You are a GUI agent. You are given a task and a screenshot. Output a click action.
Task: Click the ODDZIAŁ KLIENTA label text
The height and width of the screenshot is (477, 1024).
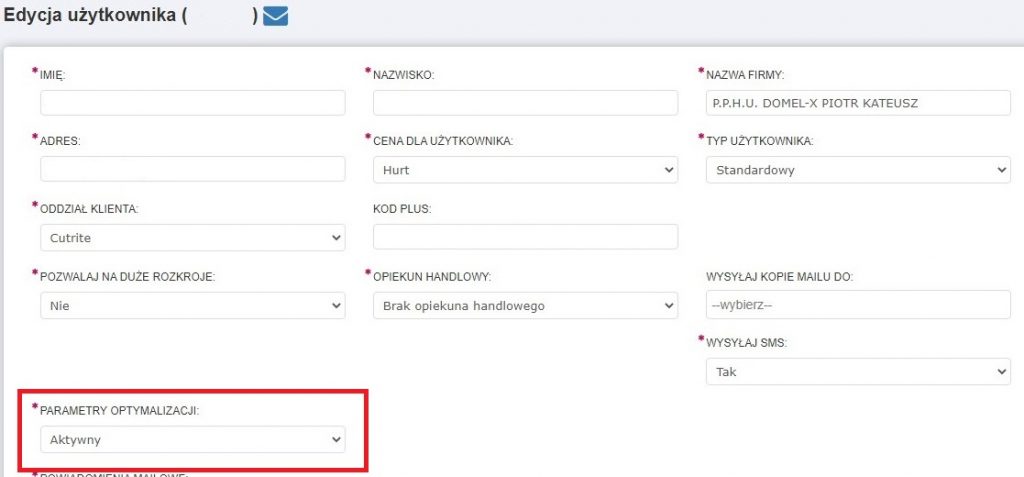[x=88, y=209]
